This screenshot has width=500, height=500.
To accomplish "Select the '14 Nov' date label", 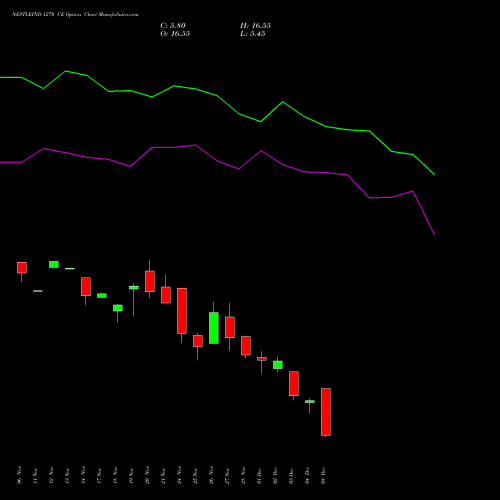I will [x=83, y=475].
